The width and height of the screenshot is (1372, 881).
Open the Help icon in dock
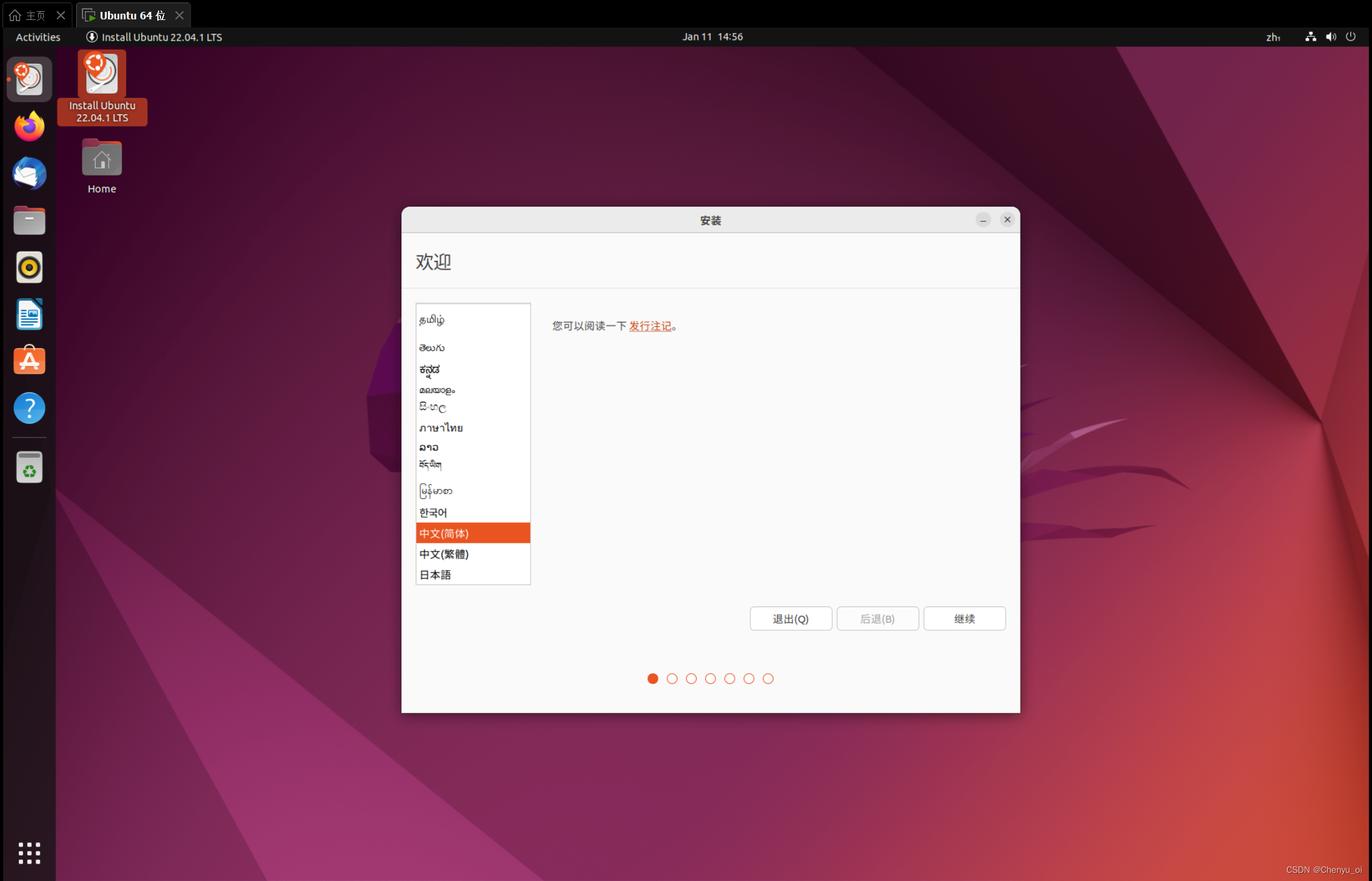click(29, 408)
